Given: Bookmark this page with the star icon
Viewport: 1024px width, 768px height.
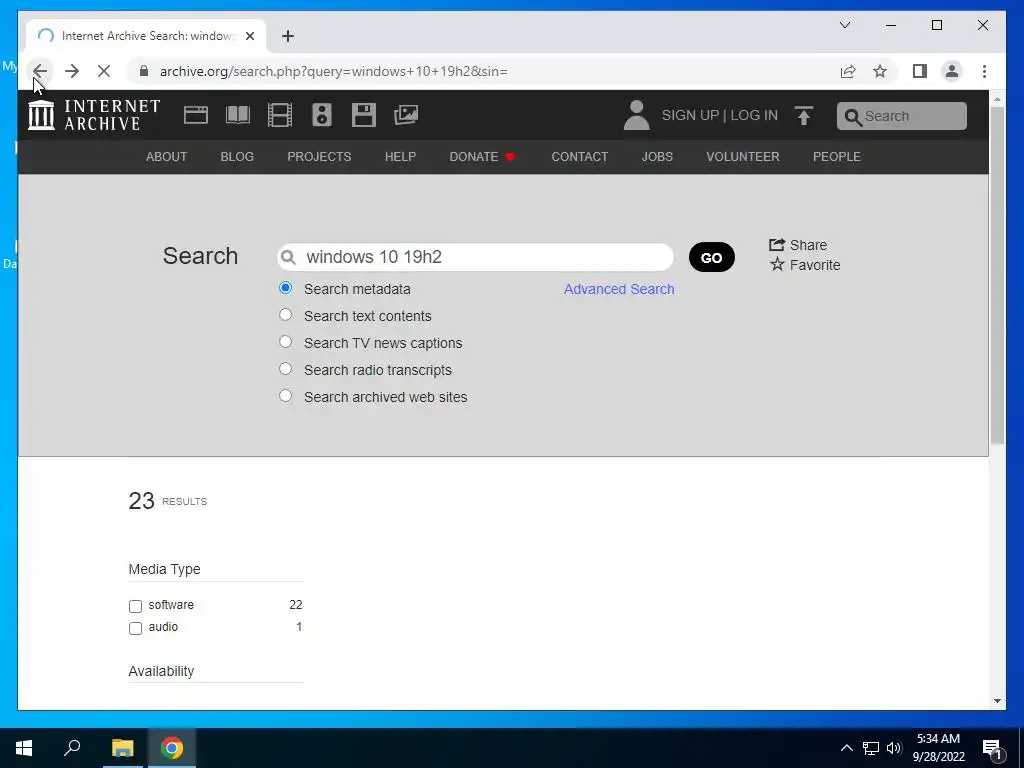Looking at the screenshot, I should coord(880,71).
